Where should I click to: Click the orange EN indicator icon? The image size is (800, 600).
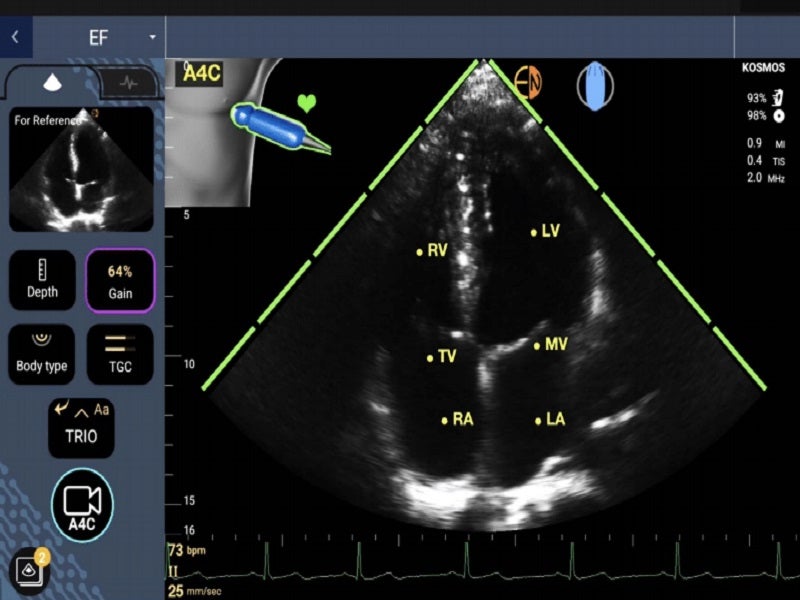pos(527,82)
